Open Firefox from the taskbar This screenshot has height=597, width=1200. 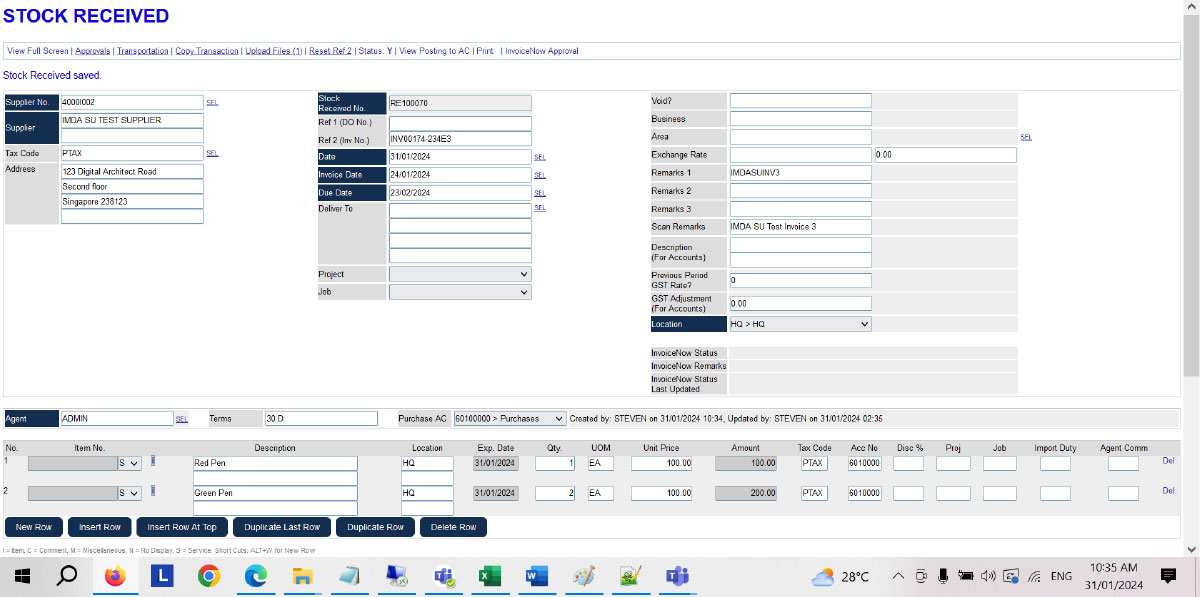pyautogui.click(x=116, y=576)
